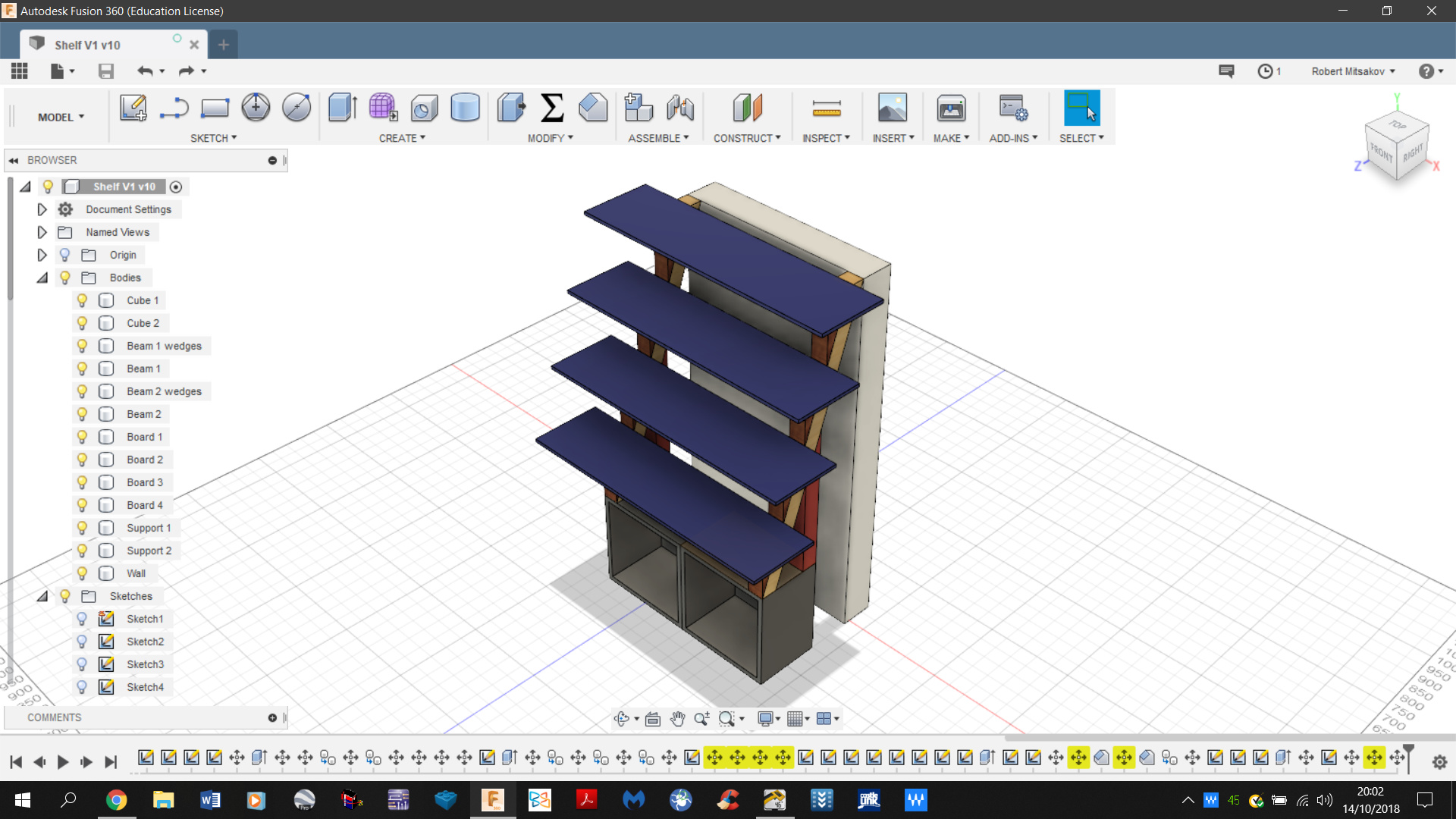Select the Rectangle sketch tool

tap(215, 108)
